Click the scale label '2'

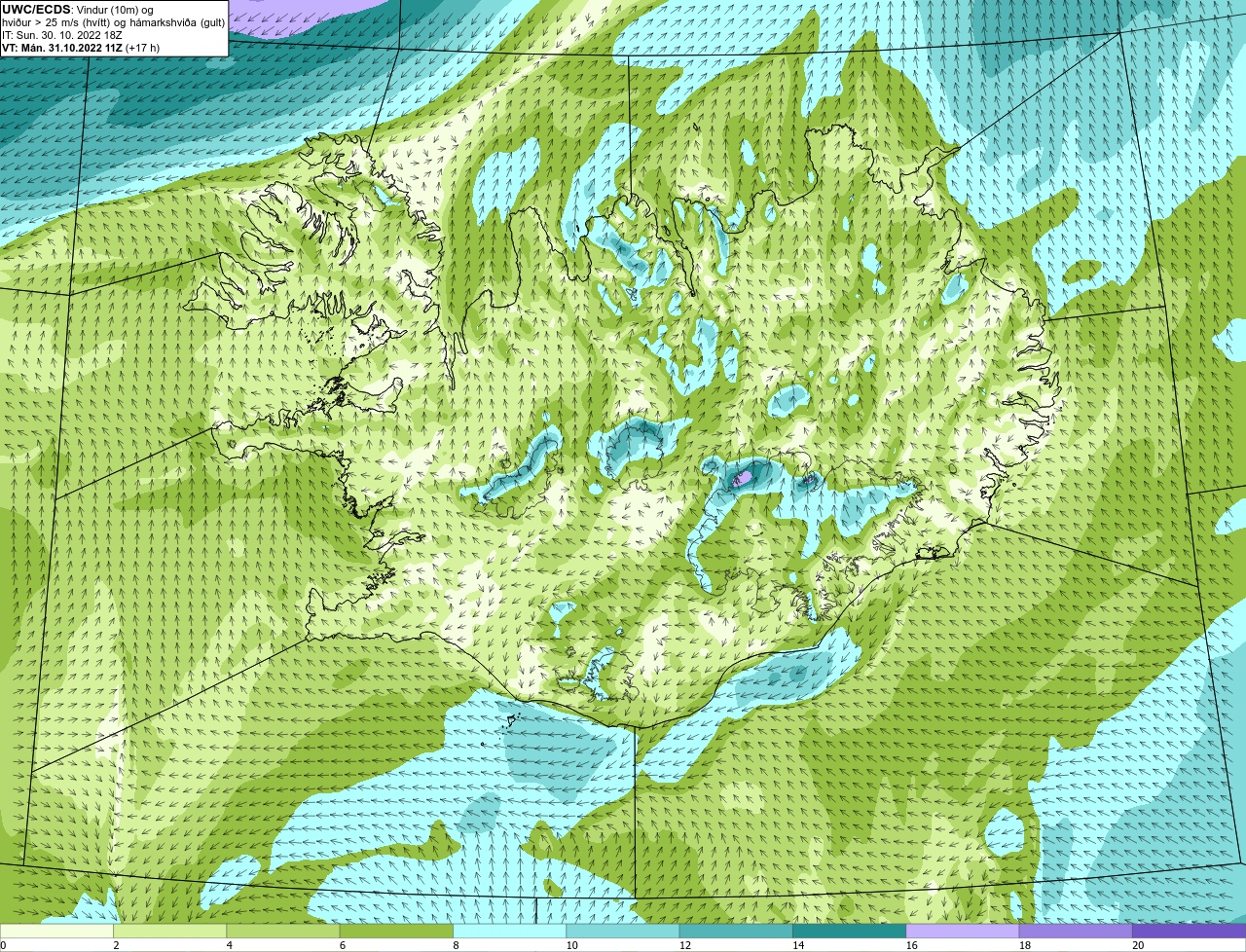pos(116,945)
